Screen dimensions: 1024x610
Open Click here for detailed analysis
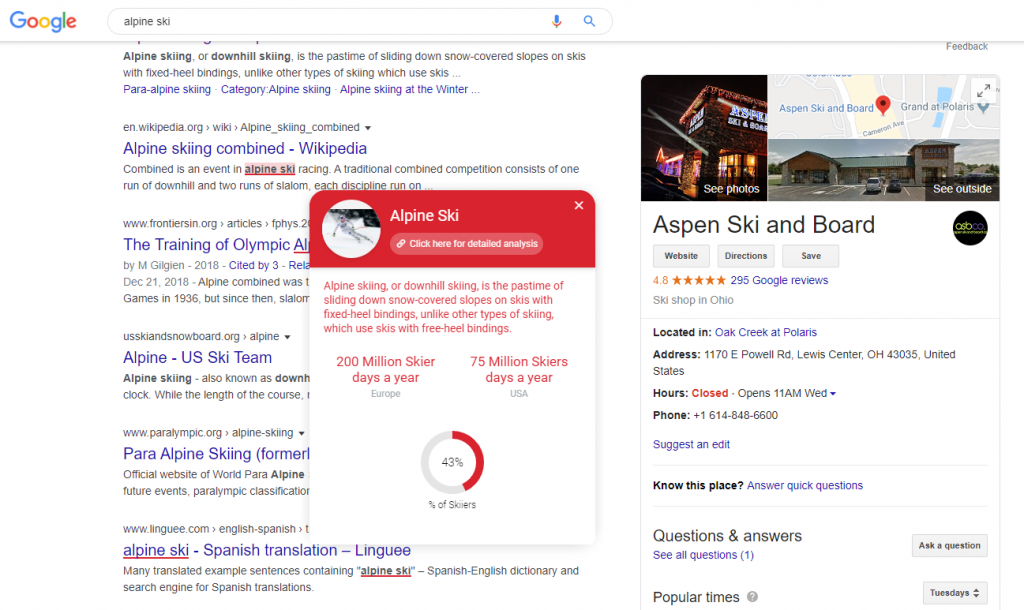tap(466, 244)
